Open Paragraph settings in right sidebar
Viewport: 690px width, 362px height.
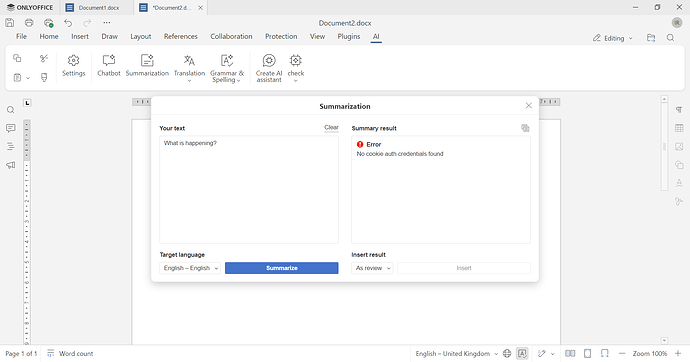click(679, 110)
